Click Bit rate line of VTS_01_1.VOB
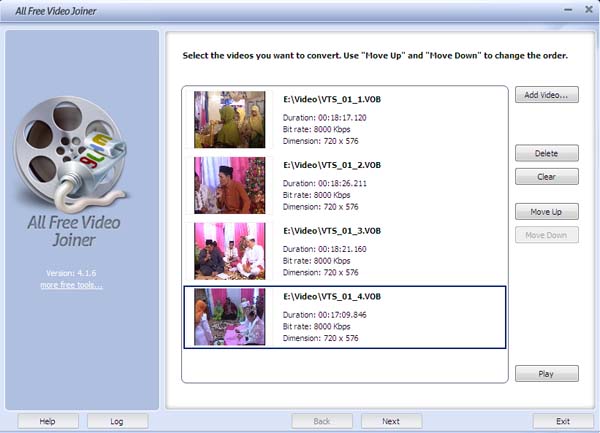Viewport: 600px width, 433px height. click(x=316, y=129)
